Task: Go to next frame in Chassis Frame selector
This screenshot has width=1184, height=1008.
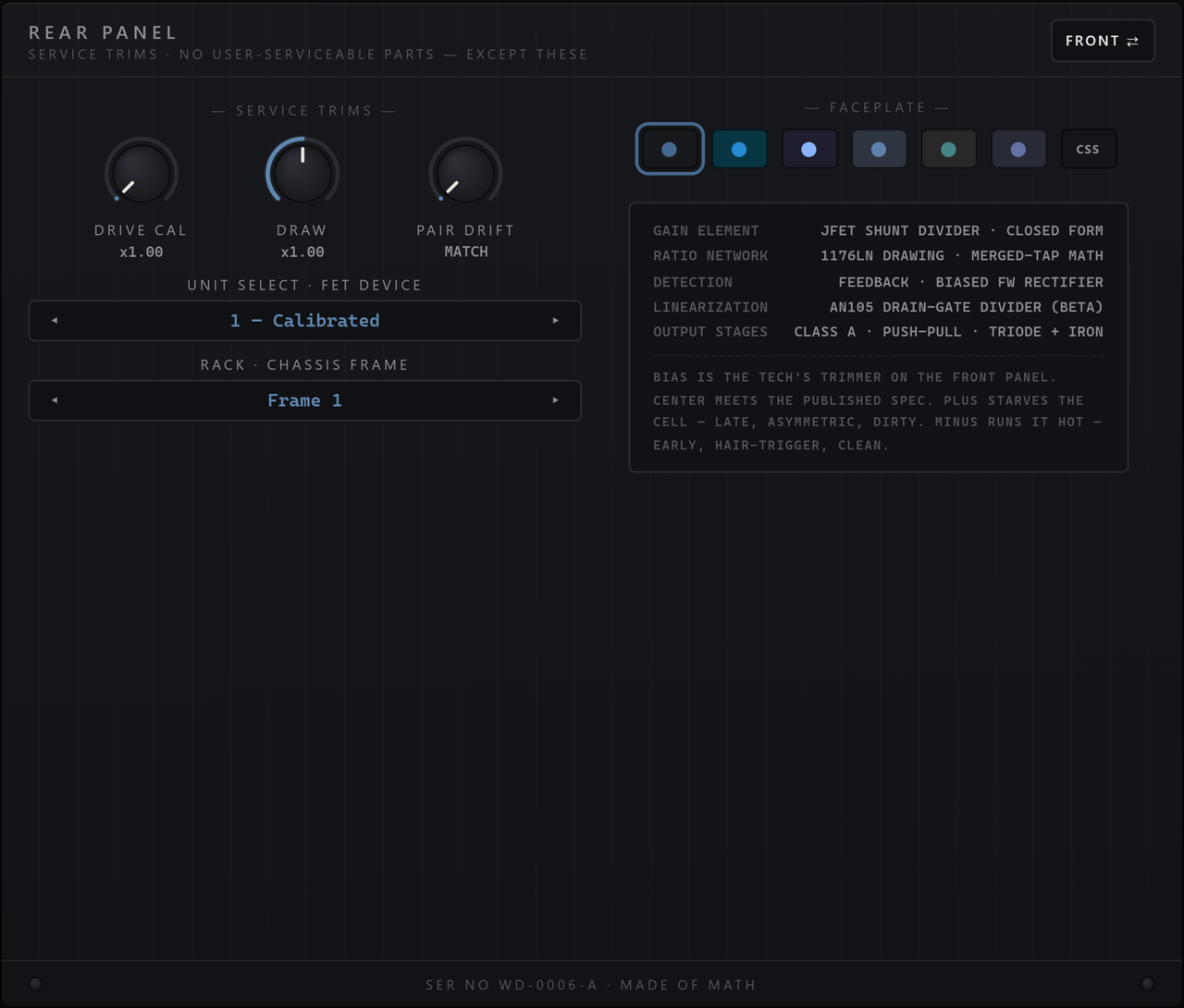Action: point(555,400)
